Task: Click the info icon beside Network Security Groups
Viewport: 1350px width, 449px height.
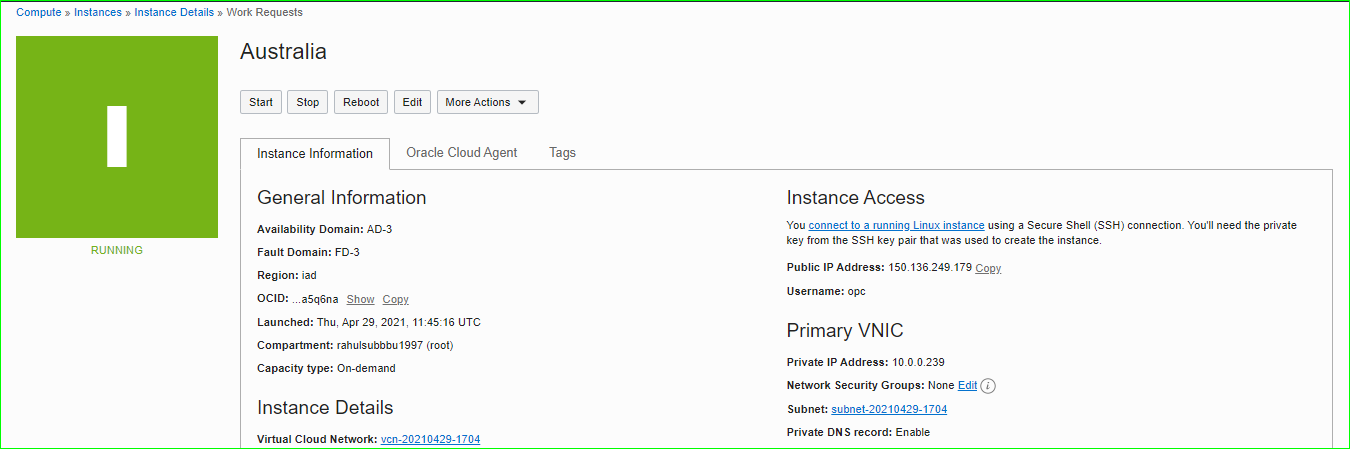Action: (988, 386)
